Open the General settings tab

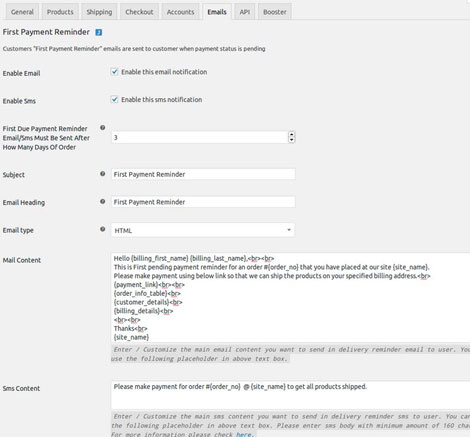(22, 12)
